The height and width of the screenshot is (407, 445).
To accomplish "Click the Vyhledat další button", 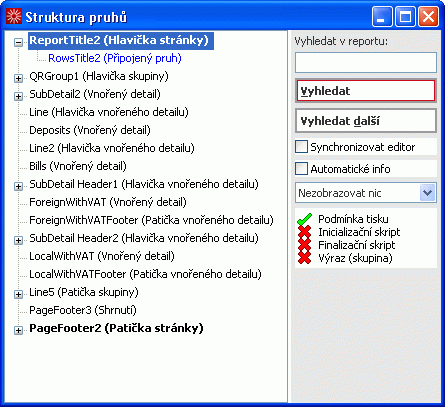I will pyautogui.click(x=366, y=120).
